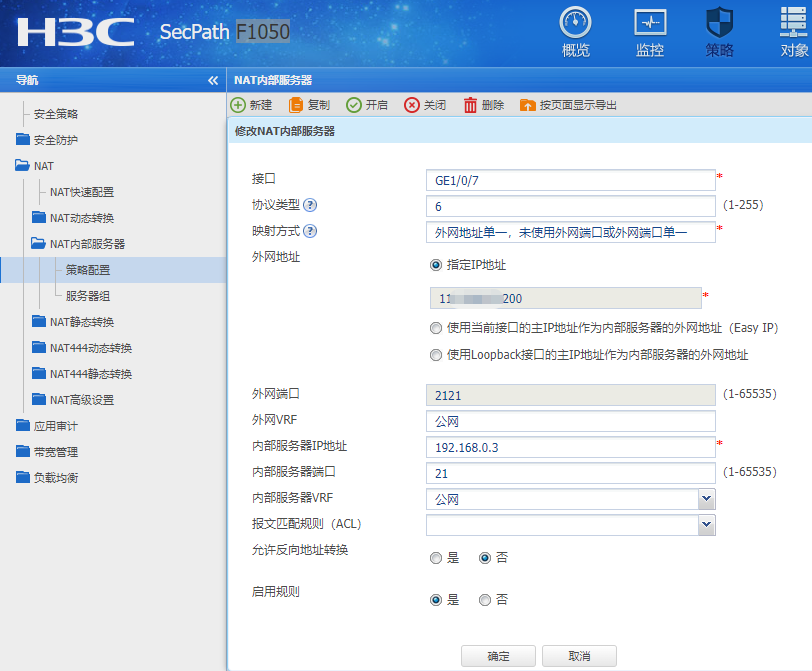Set 启用规则 to 否
812x671 pixels.
pyautogui.click(x=485, y=600)
